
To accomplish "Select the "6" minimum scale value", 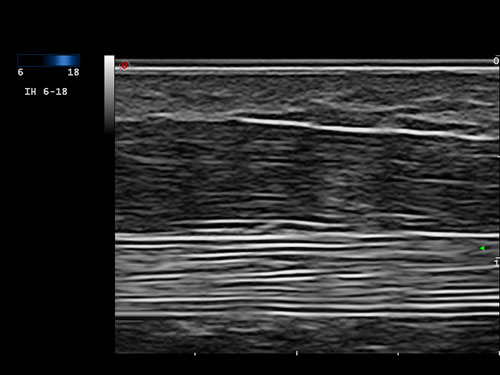I will (20, 72).
